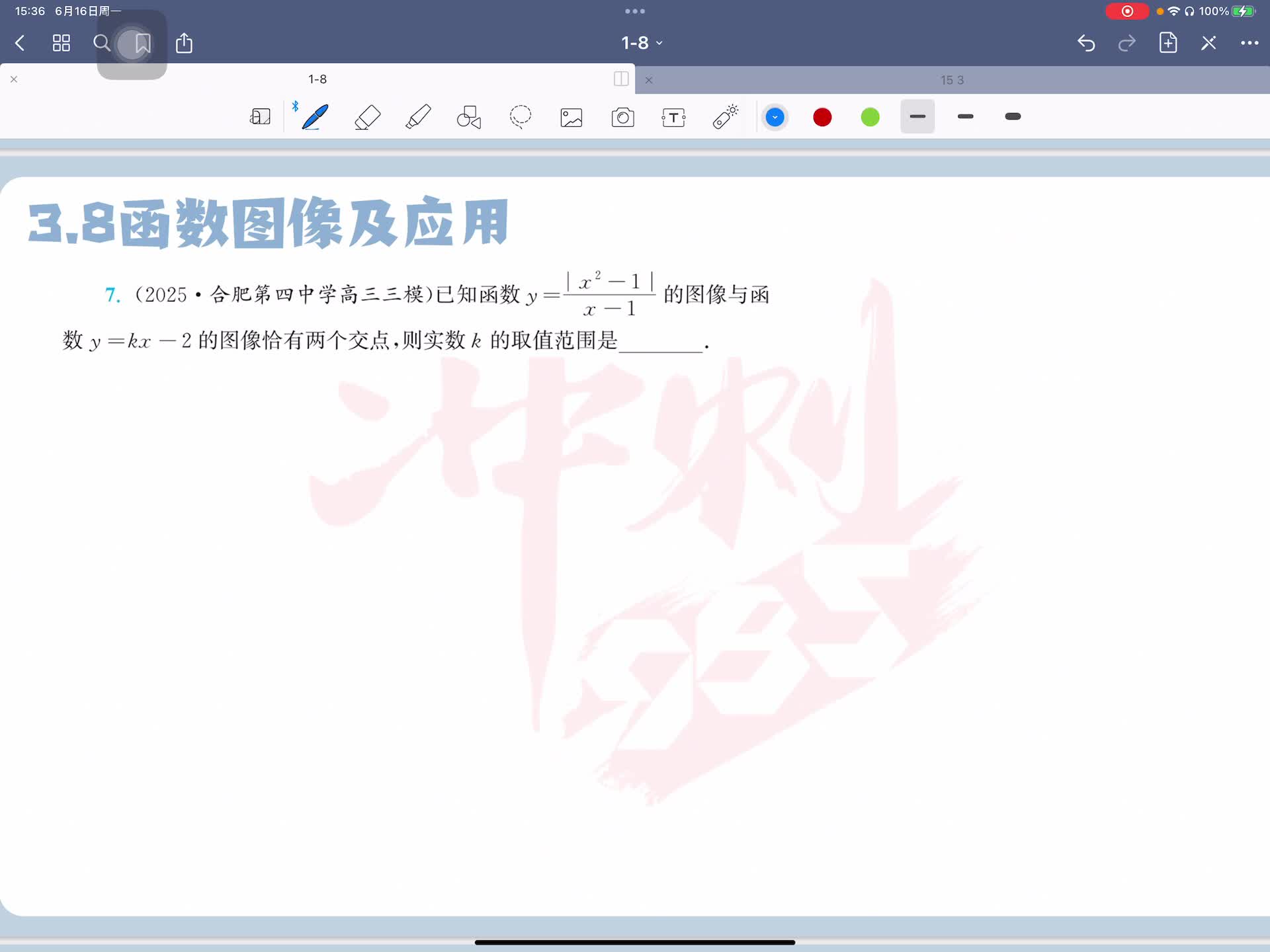Activate the Laser pointer tool
The width and height of the screenshot is (1270, 952).
(725, 117)
